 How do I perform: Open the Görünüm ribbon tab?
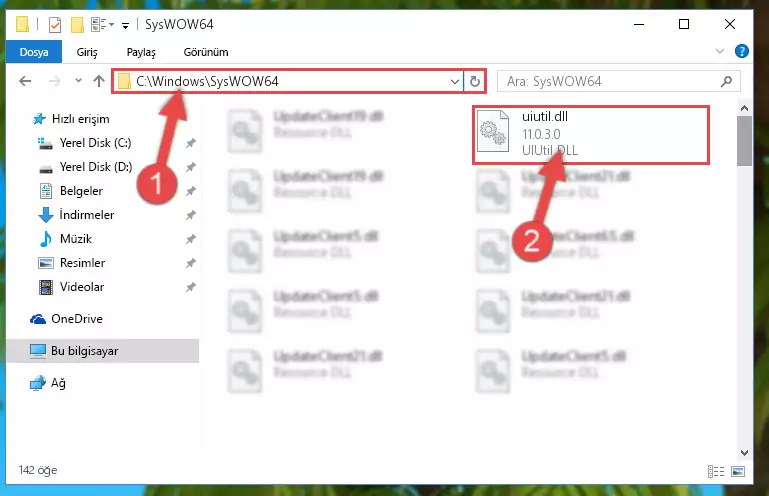tap(206, 52)
